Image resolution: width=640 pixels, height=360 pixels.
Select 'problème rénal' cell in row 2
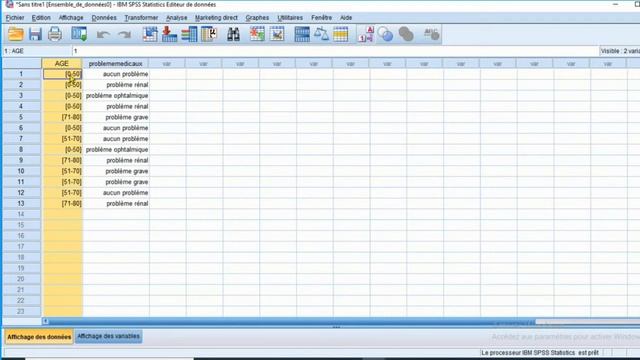116,85
